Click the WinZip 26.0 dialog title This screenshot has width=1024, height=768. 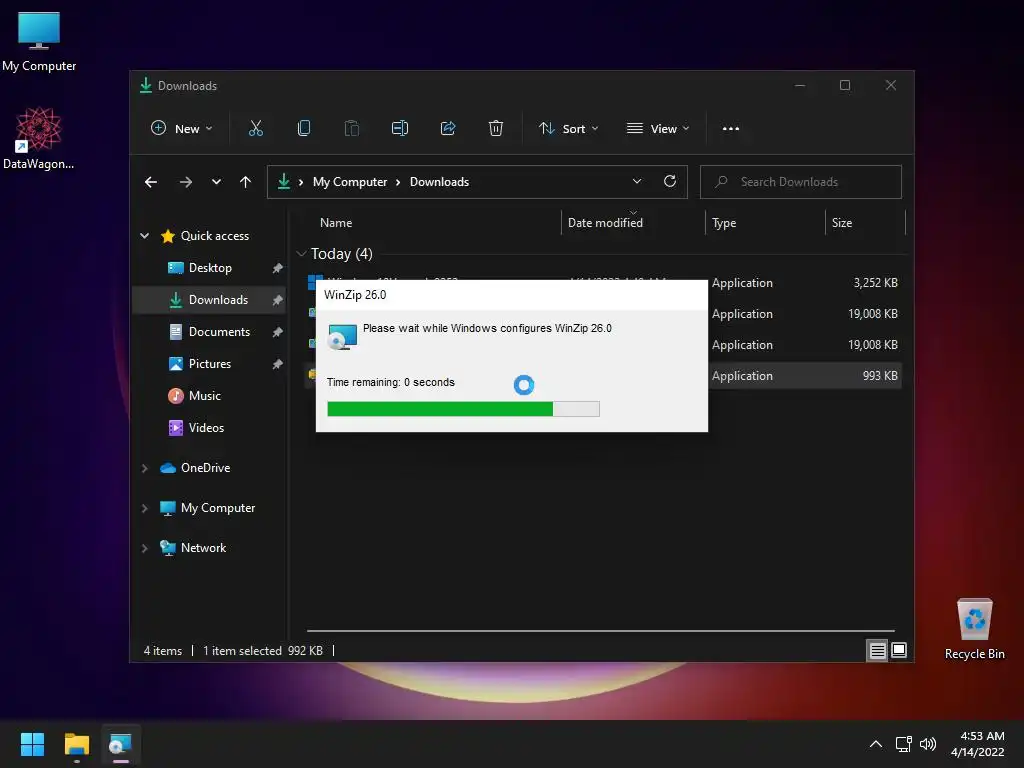point(355,295)
